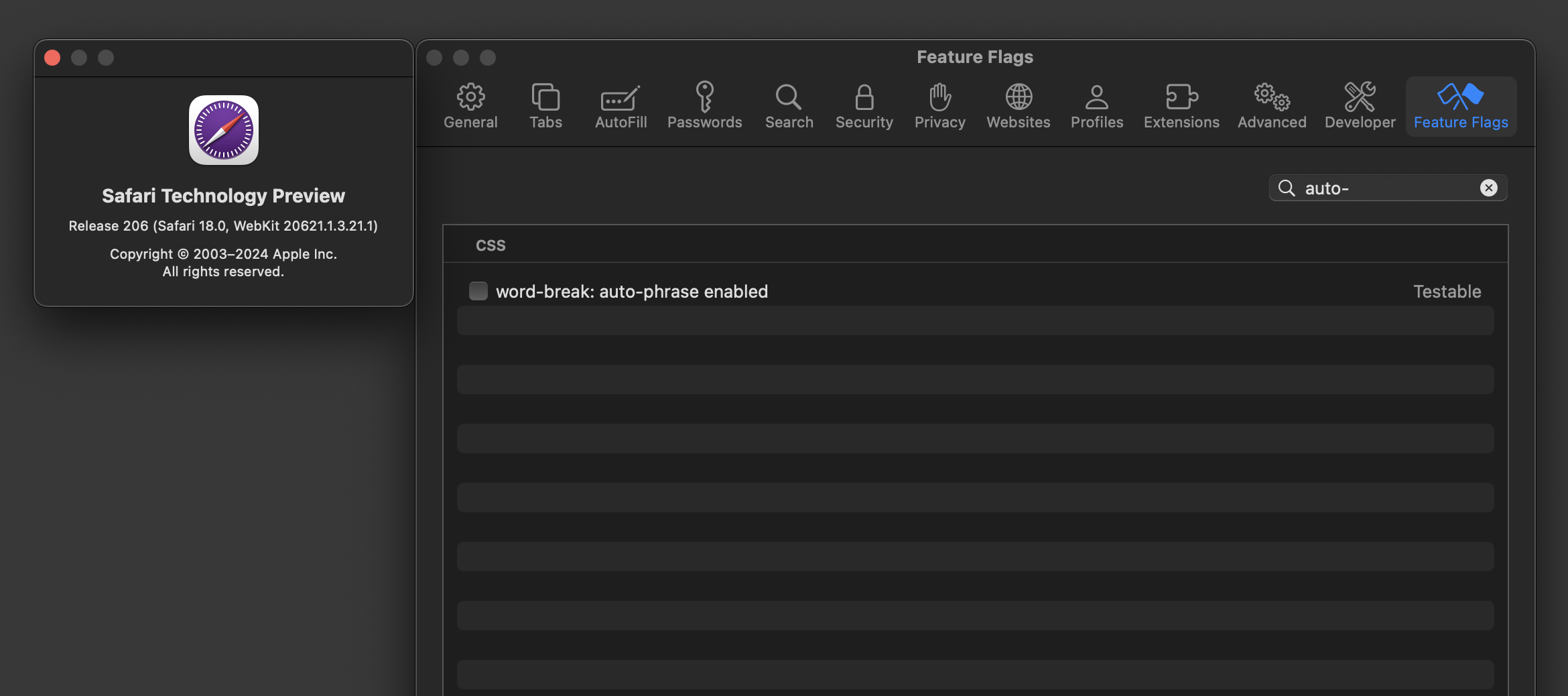Click the Copyright 2003–2024 Apple Inc. text
The image size is (1568, 696).
click(x=223, y=254)
